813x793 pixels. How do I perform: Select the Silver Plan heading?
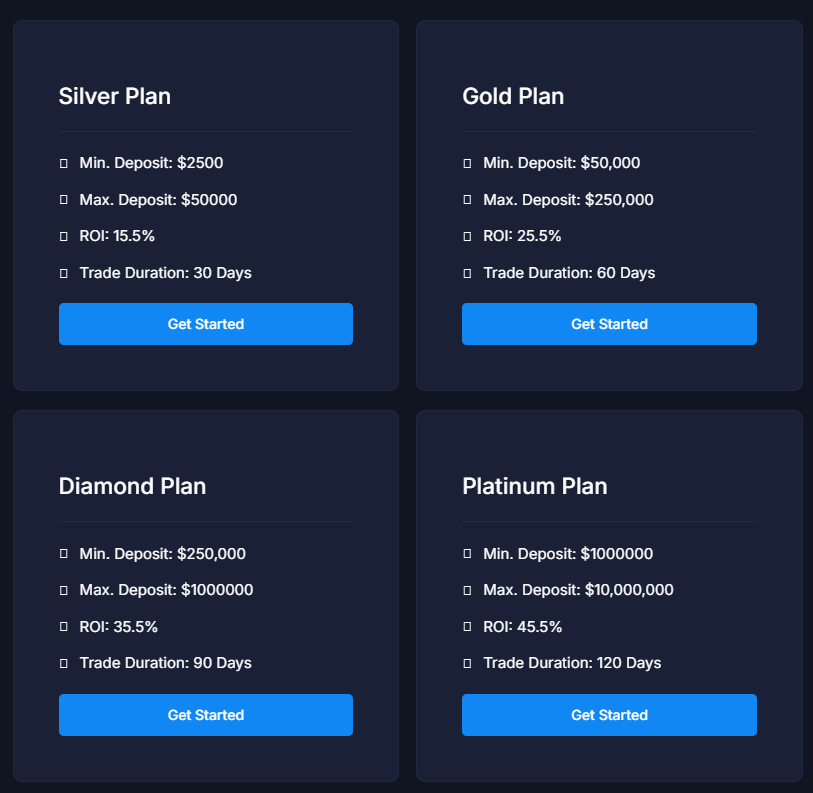[x=114, y=96]
